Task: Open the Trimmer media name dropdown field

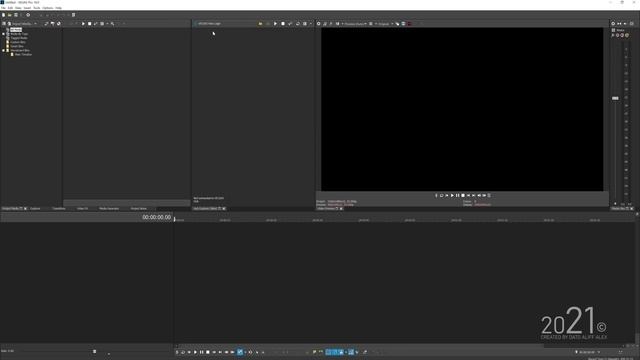Action: tap(225, 24)
